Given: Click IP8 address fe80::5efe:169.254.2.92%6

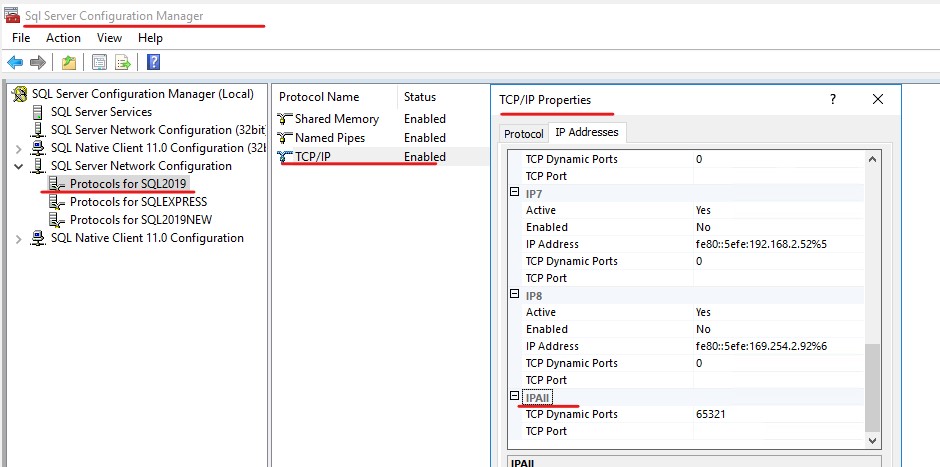Looking at the screenshot, I should 761,346.
